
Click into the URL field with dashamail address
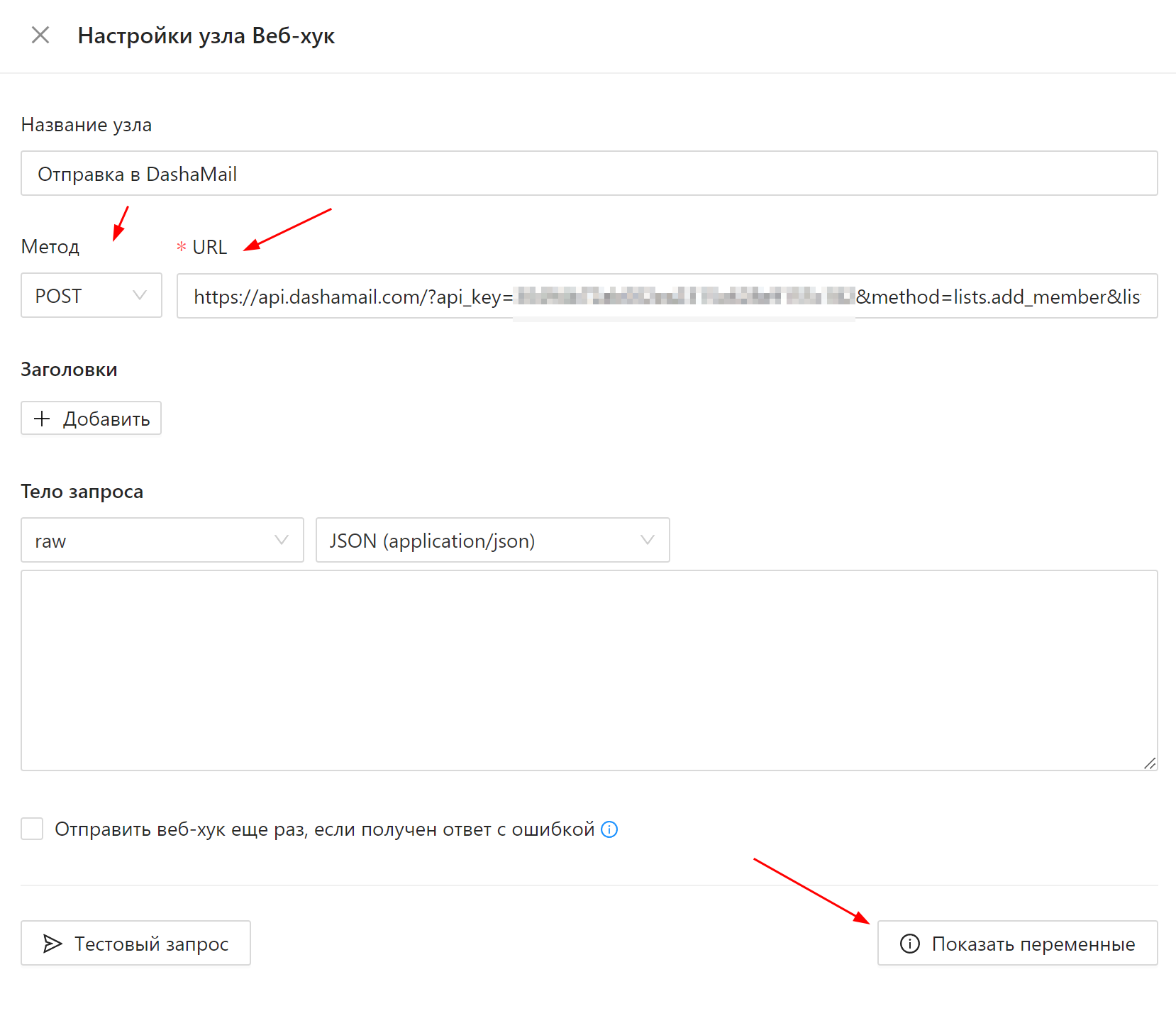(667, 297)
